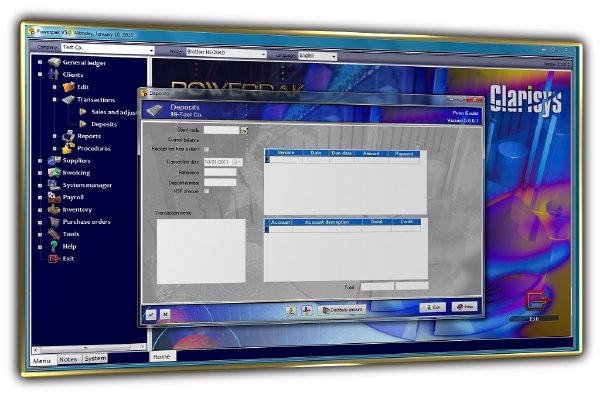Open the Language dropdown
This screenshot has height=400, width=600.
pos(334,57)
